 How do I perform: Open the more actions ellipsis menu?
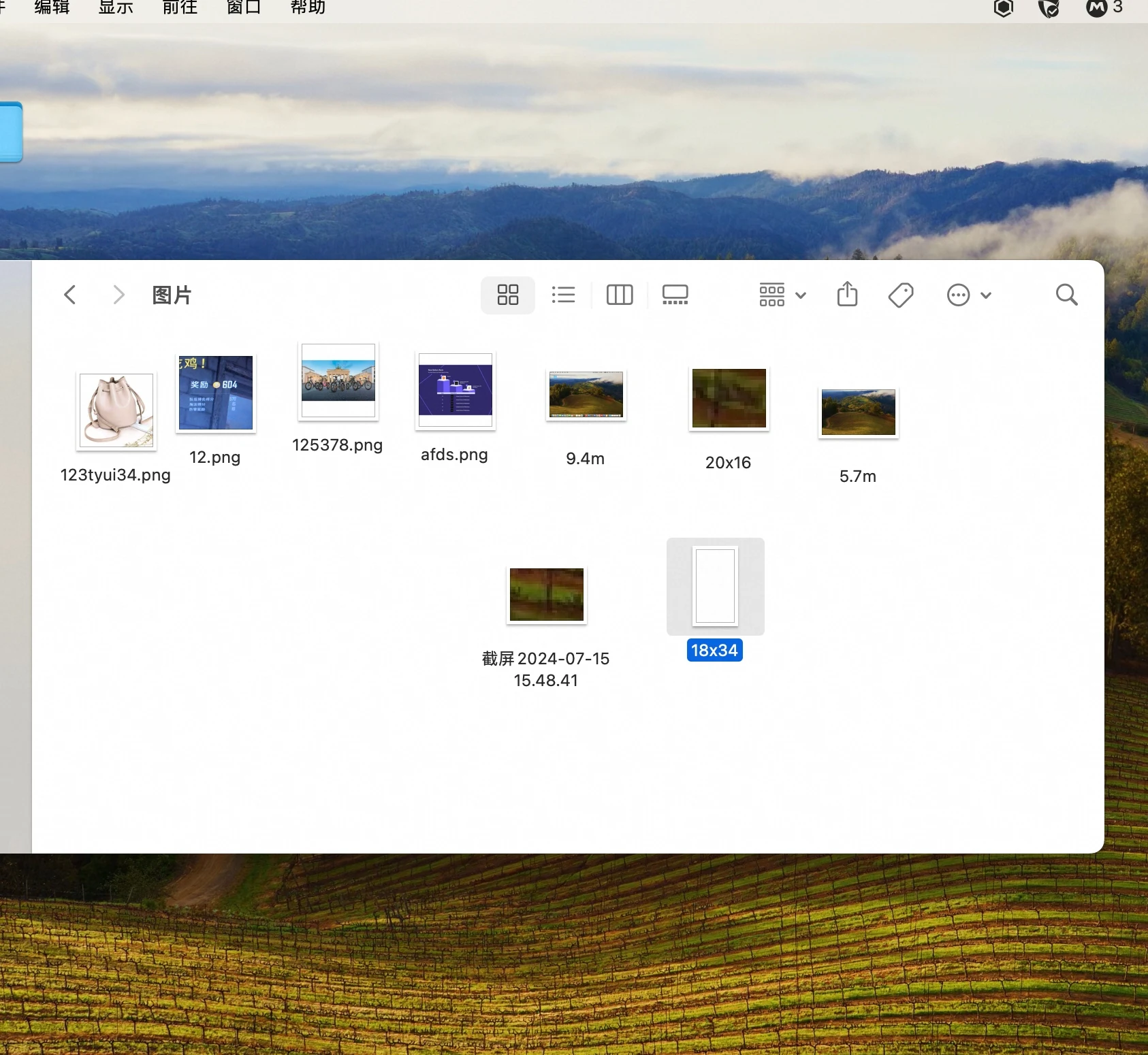point(968,295)
